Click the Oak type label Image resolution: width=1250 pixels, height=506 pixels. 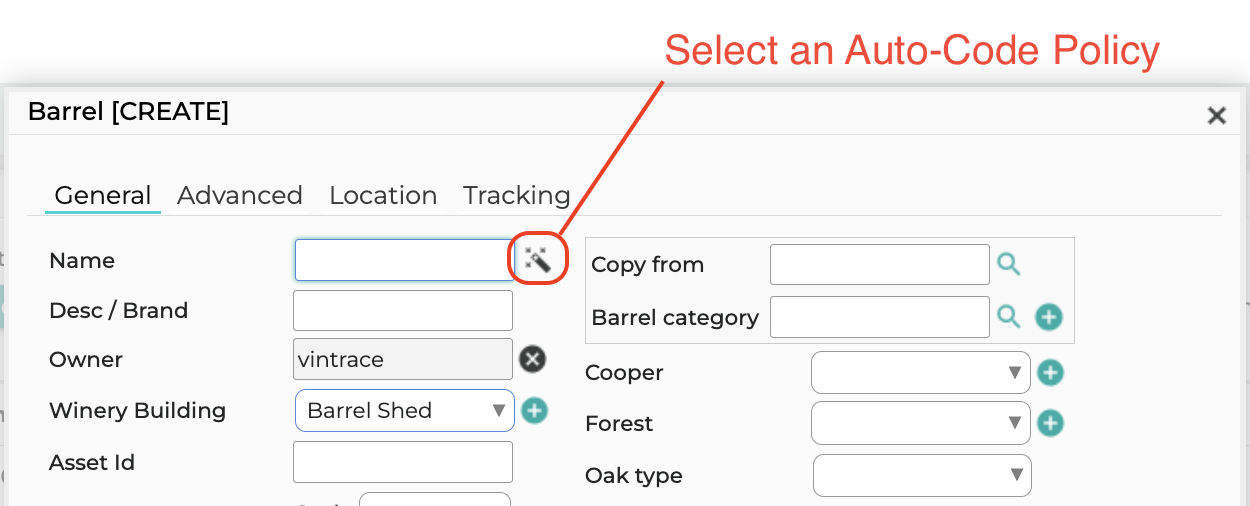(x=634, y=475)
